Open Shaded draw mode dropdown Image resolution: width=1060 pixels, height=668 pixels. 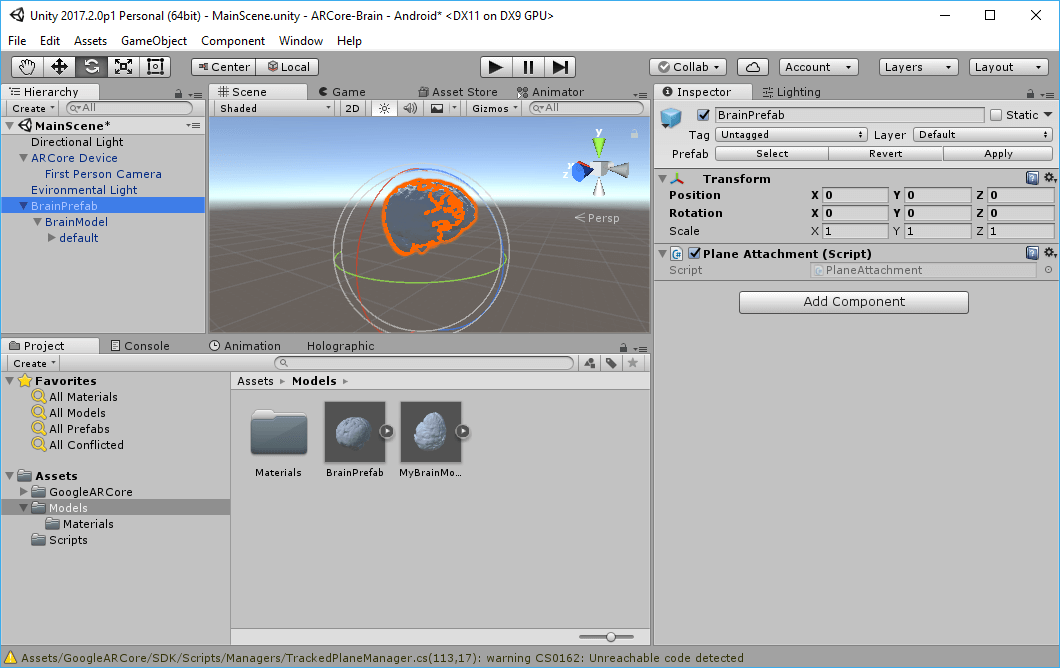[274, 108]
